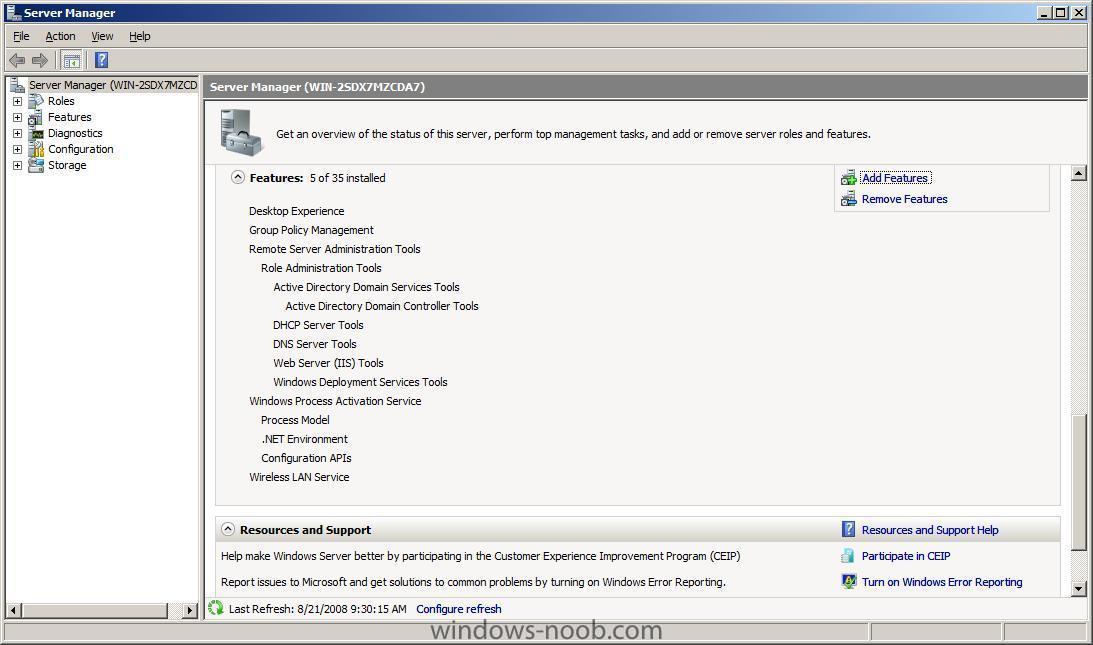Click the Remove Features icon
Screen dimensions: 1093x645
pyautogui.click(x=848, y=199)
